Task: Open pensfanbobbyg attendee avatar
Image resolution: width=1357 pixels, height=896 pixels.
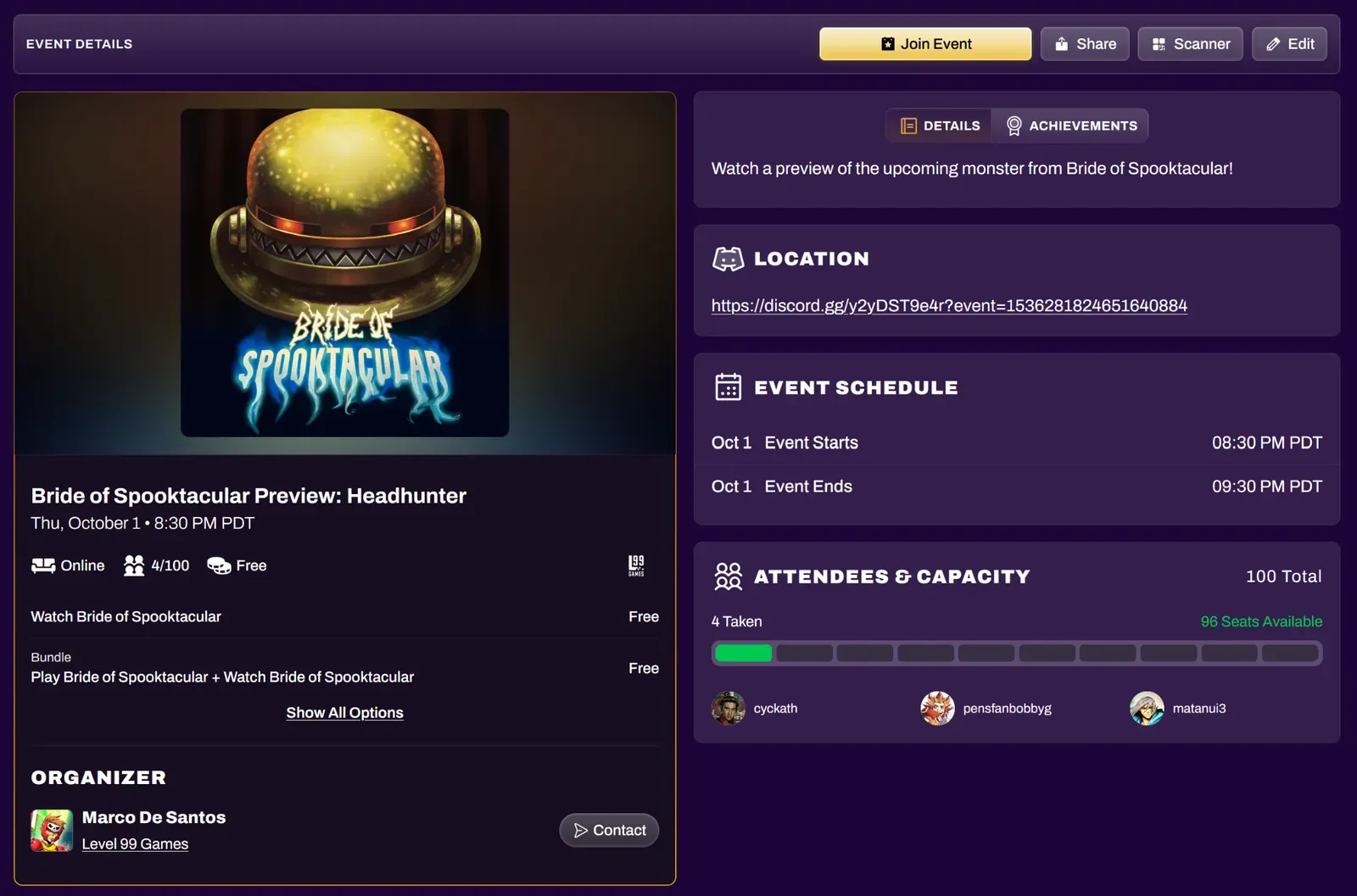Action: coord(937,708)
